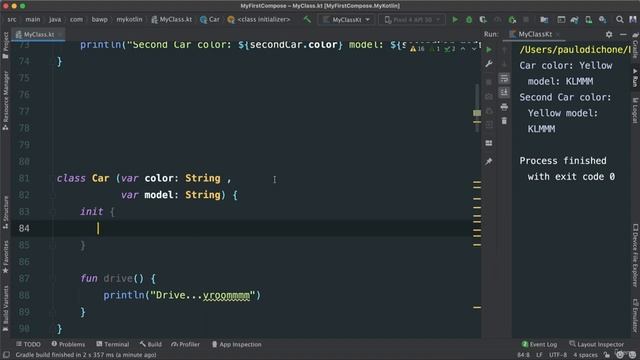Image resolution: width=640 pixels, height=360 pixels.
Task: Change the 4 spaces indent setting
Action: [x=585, y=355]
